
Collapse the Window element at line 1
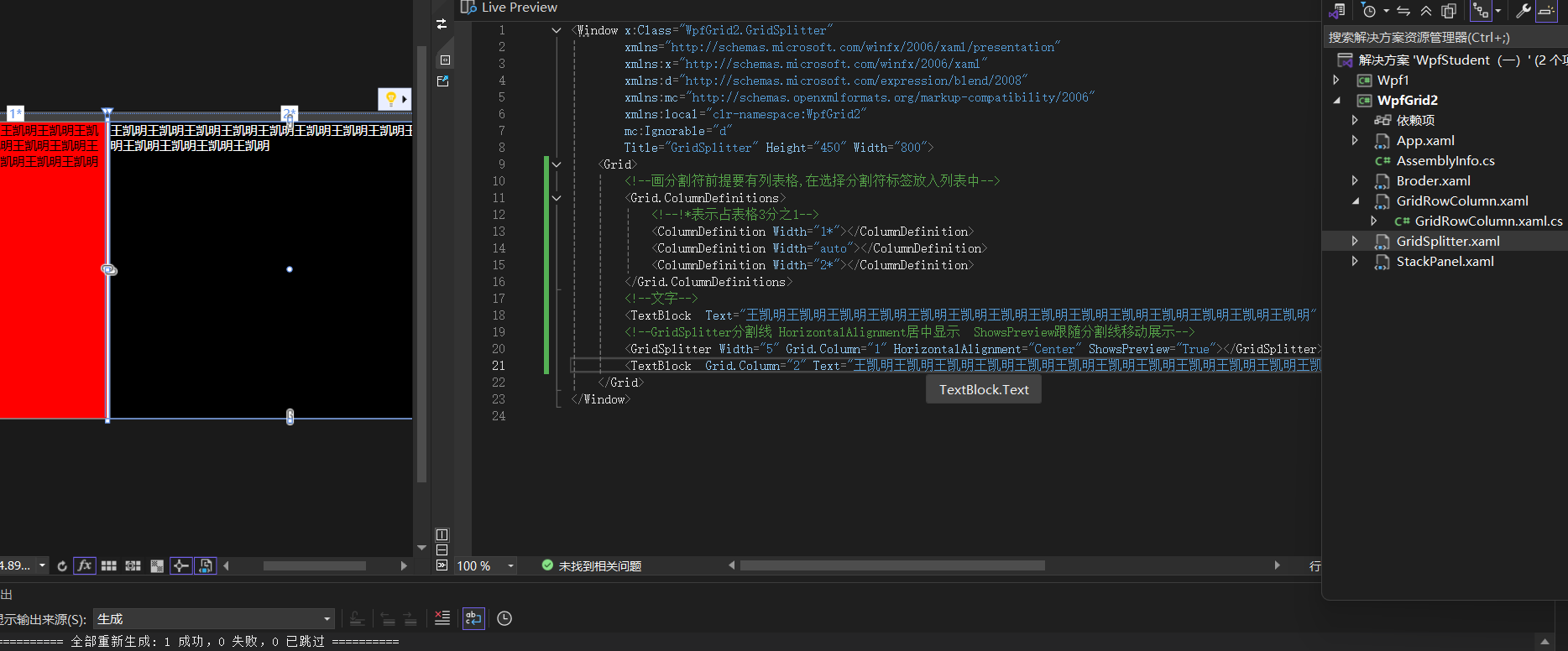coord(557,30)
